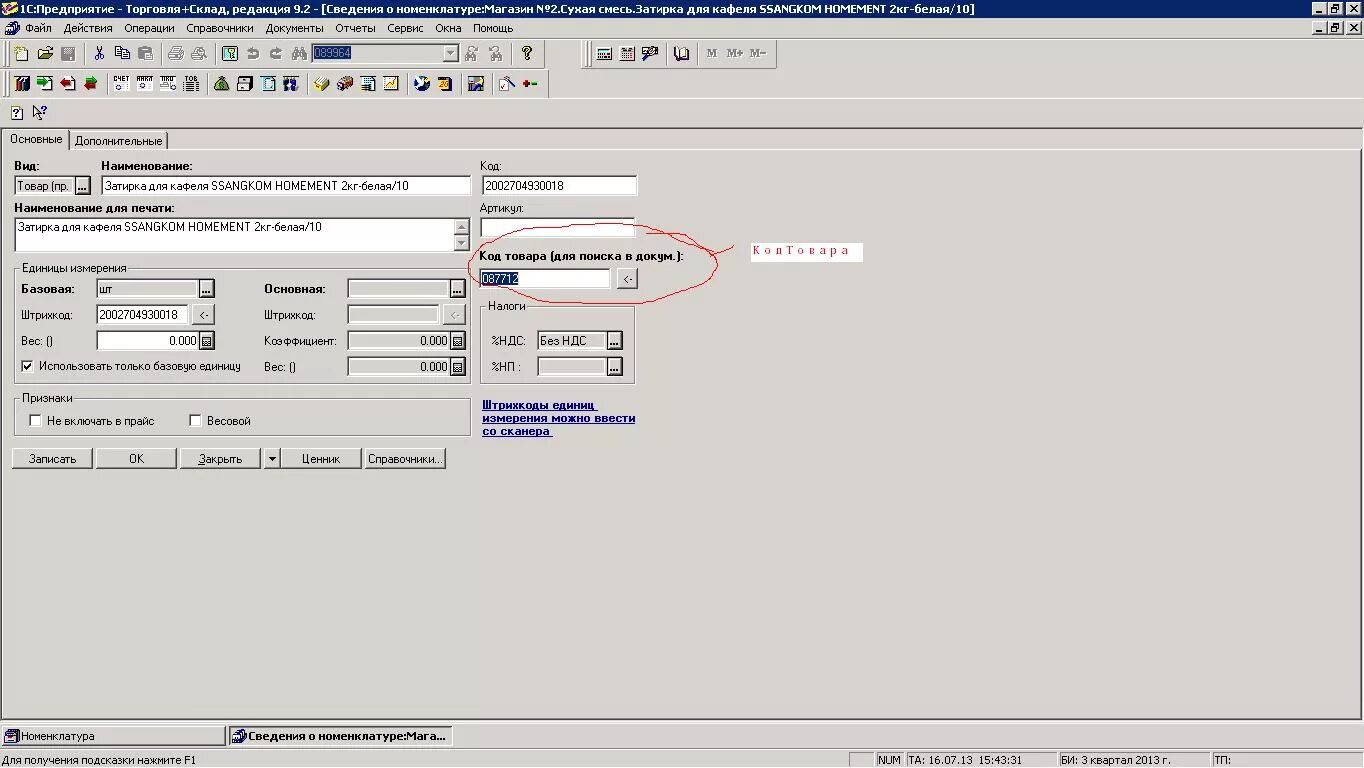Click the ПКО cash order icon
This screenshot has width=1364, height=768.
(167, 84)
